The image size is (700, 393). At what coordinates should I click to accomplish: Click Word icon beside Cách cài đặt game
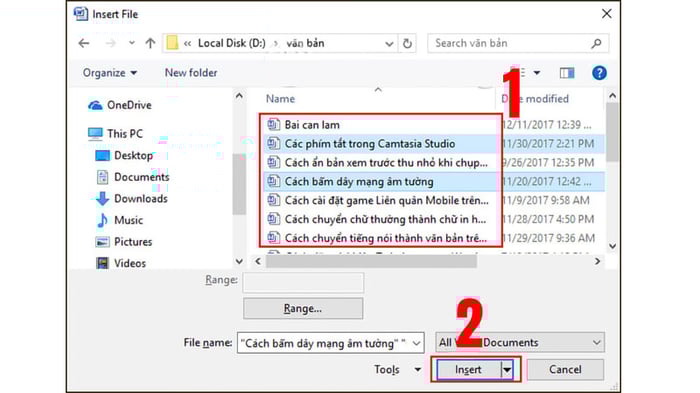(273, 201)
